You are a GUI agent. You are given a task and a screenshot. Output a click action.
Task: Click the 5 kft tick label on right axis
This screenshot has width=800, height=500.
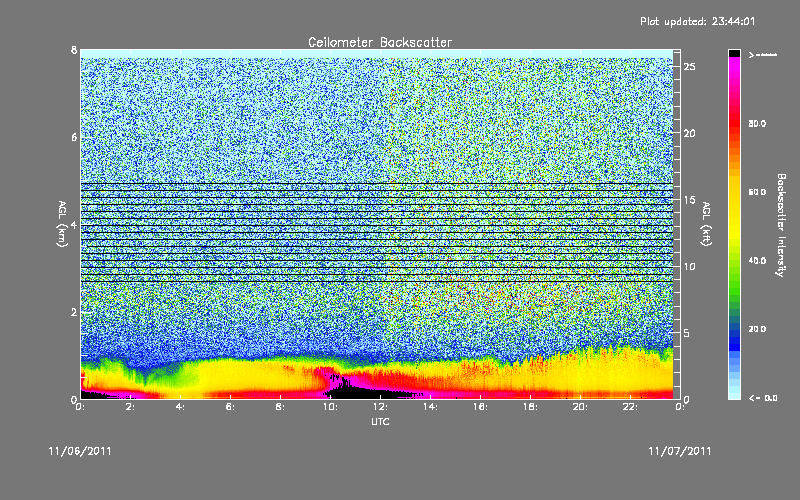pos(687,333)
